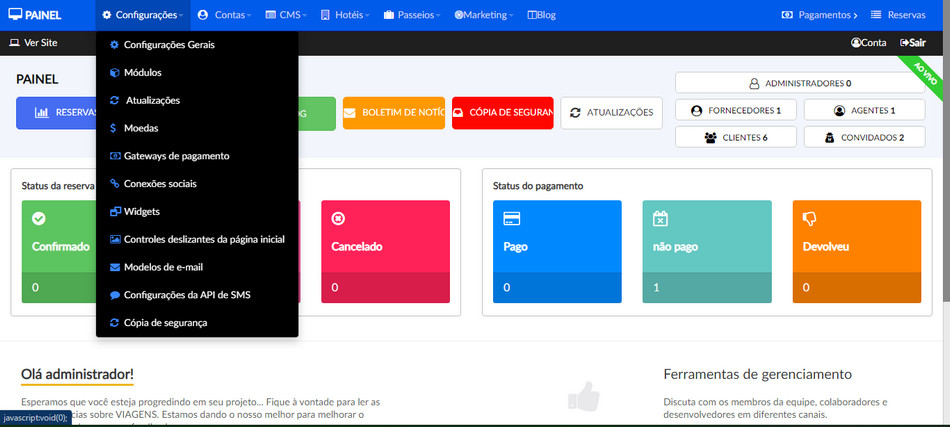This screenshot has width=950, height=427.
Task: Click the envelope icon beside Modelos de e-mail
Action: pyautogui.click(x=114, y=267)
